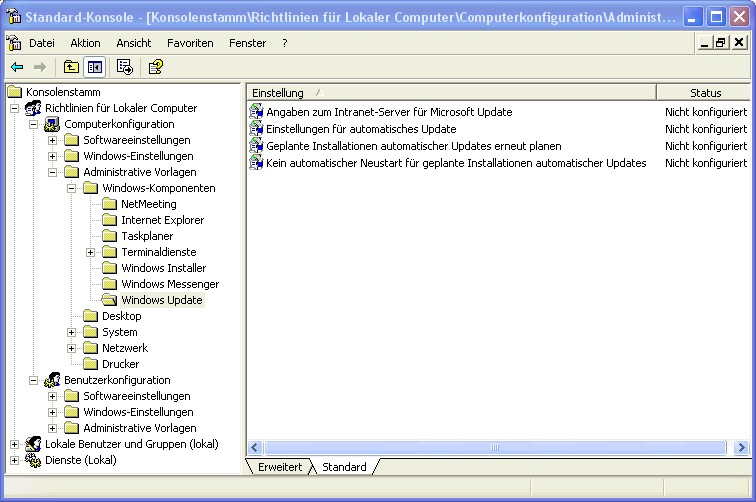Collapse Administrative Vorlagen under Computerkonfiguration

(x=52, y=172)
